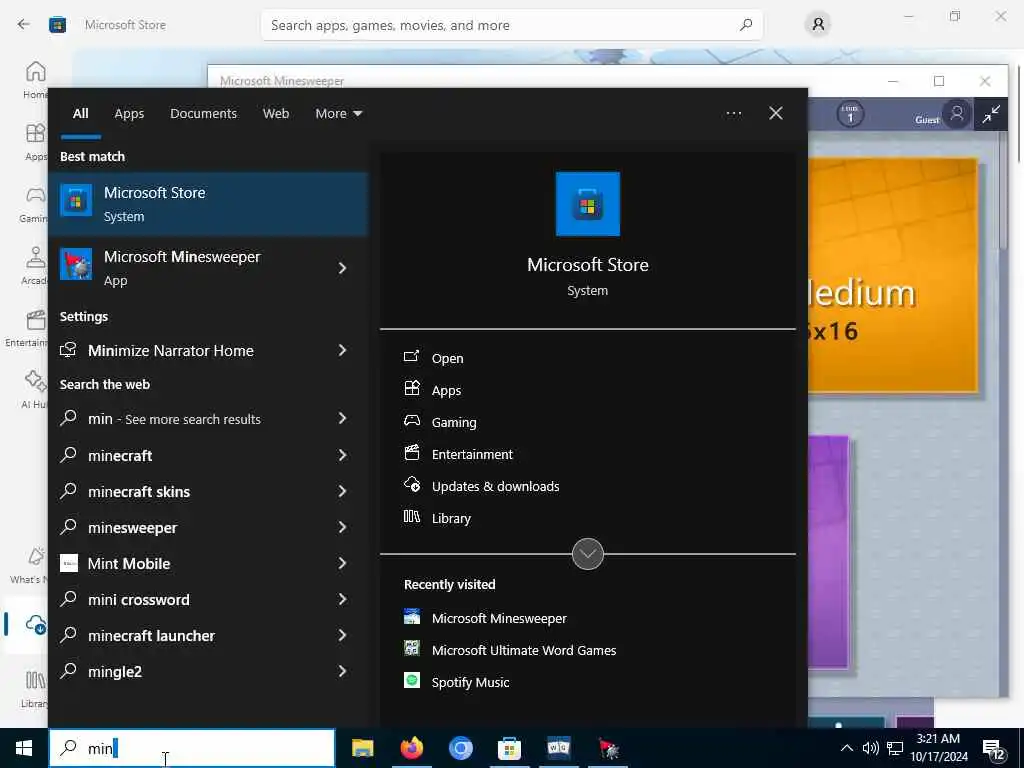
Task: Click Minesweeper exit fullscreen arrows icon
Action: tap(991, 114)
